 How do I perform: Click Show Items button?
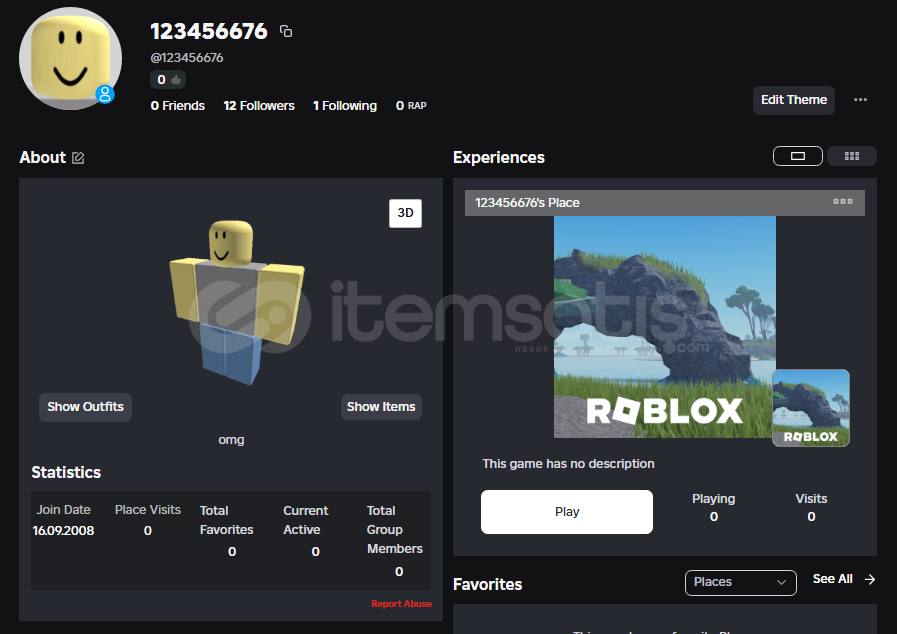(381, 407)
